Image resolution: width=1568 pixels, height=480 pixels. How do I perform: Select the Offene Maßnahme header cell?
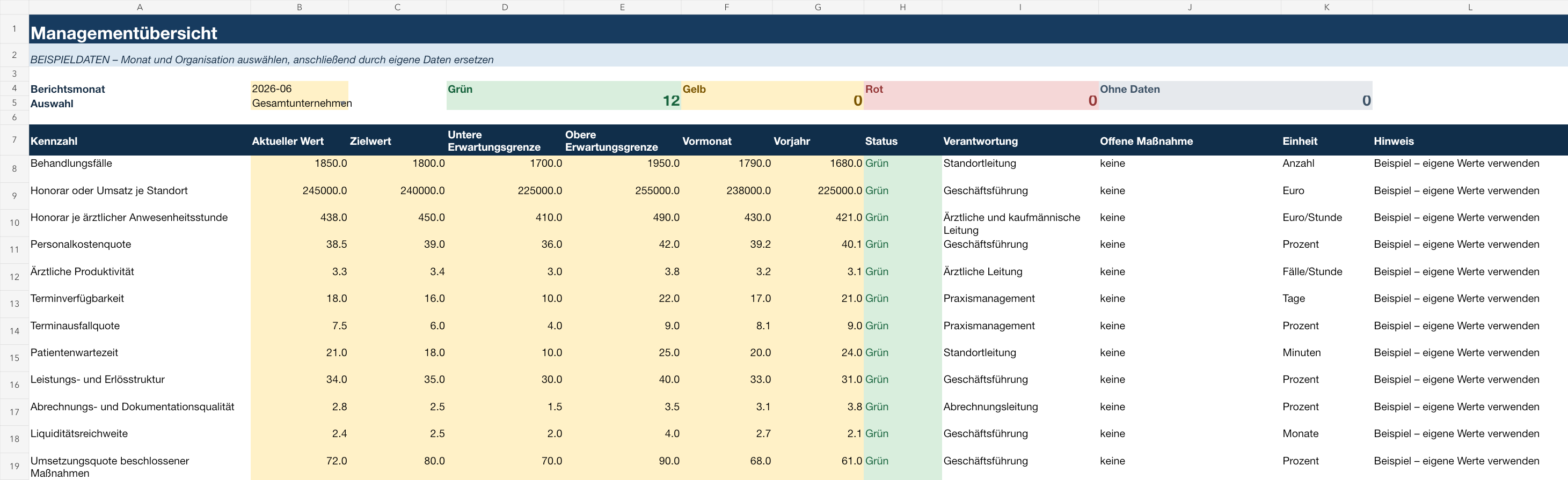tap(1190, 141)
